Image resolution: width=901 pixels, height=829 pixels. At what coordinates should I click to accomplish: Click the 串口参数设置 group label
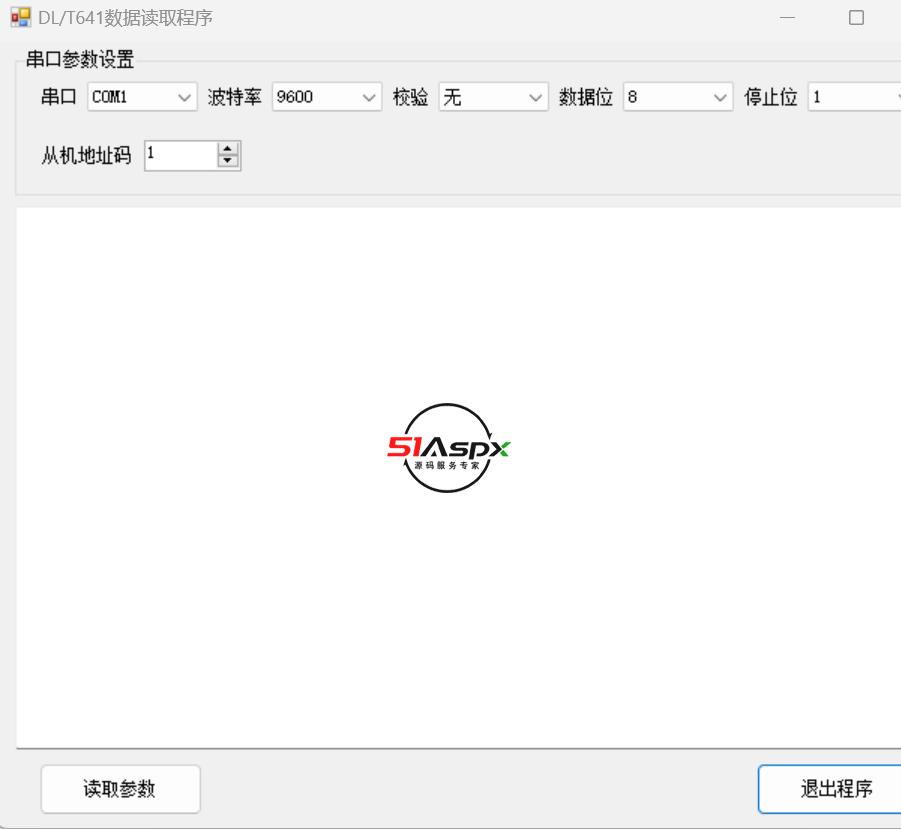[80, 59]
